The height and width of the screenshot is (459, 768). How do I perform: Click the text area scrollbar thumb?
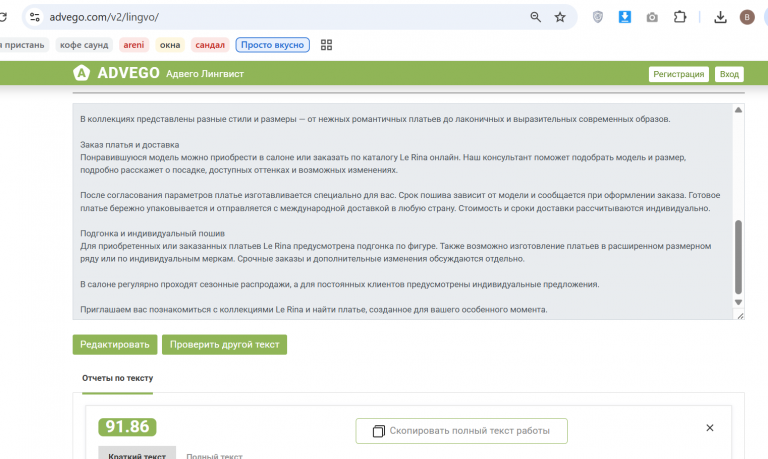738,257
